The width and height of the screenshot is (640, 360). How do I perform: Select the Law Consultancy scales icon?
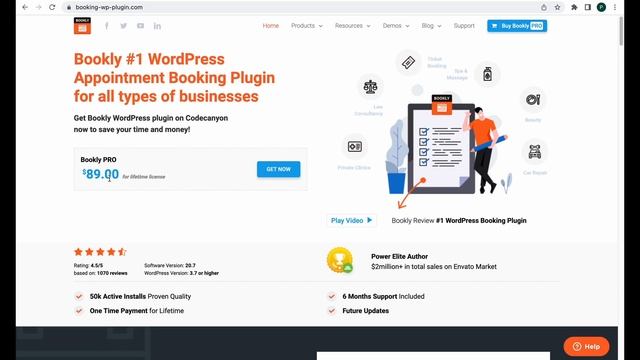pos(370,87)
